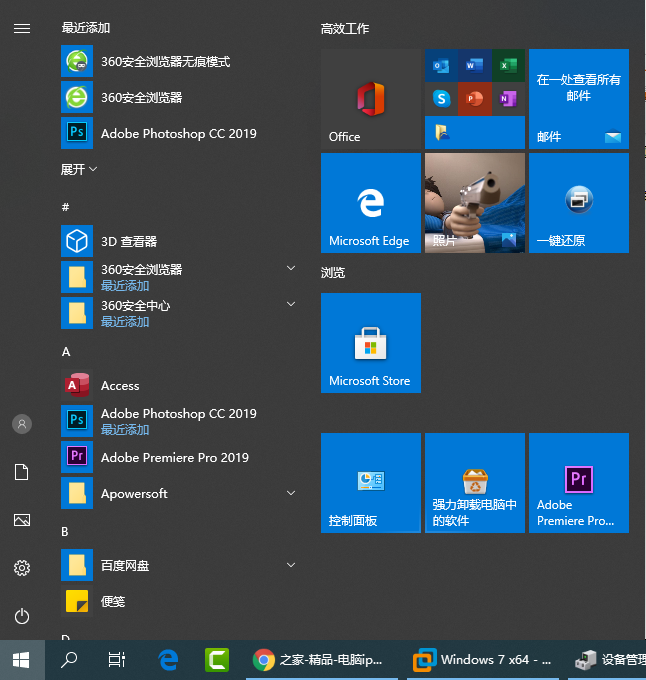Open the 便笺 sticky notes app
Viewport: 646px width, 680px height.
[x=179, y=601]
